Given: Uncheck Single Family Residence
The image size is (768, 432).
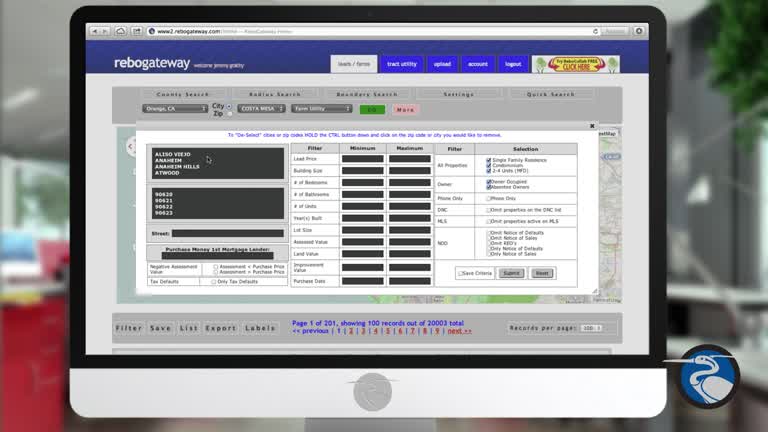Looking at the screenshot, I should click(488, 160).
